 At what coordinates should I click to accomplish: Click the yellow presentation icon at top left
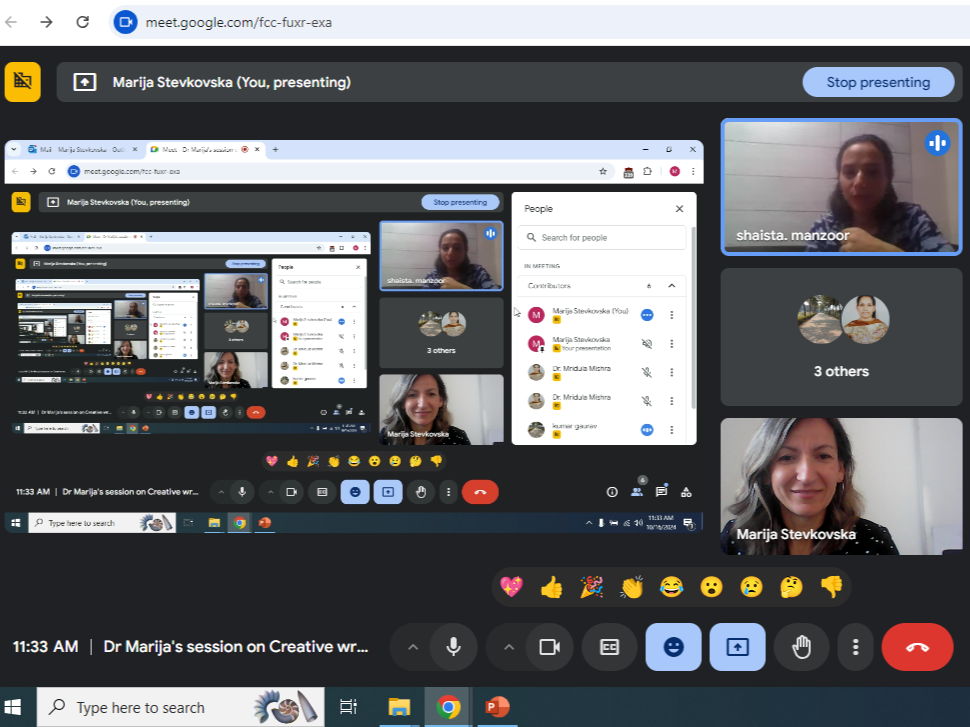coord(23,81)
